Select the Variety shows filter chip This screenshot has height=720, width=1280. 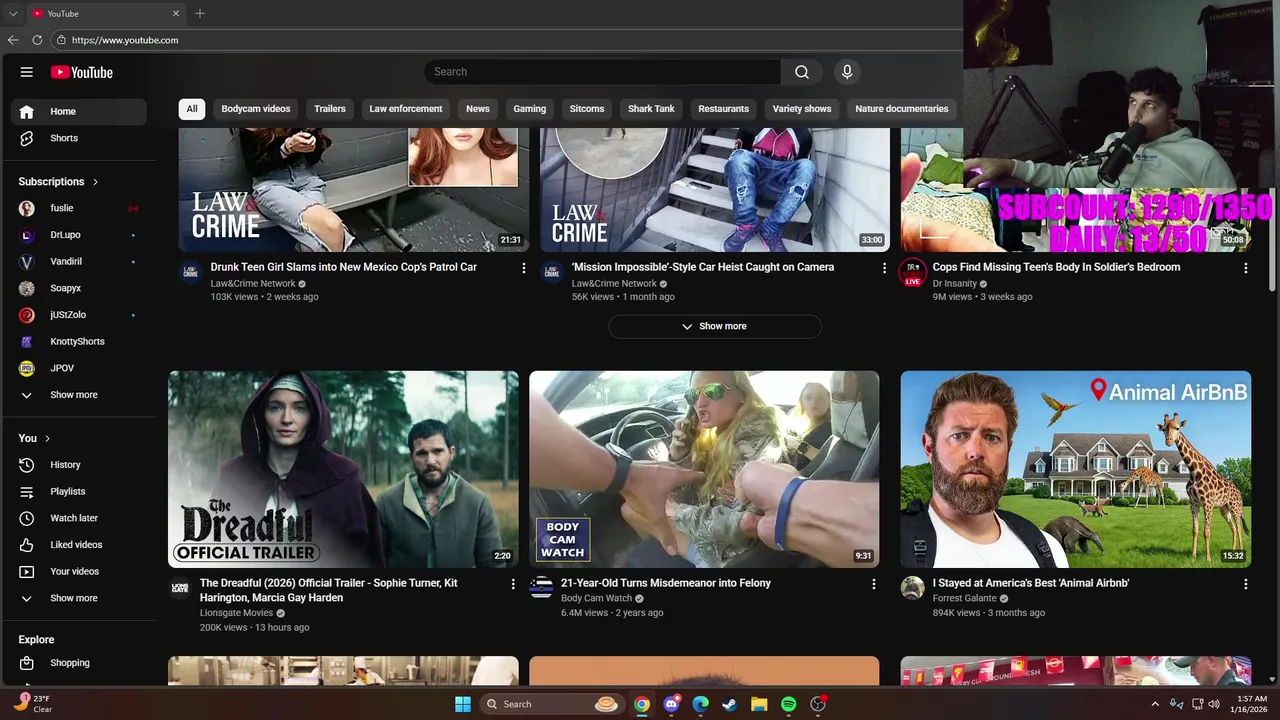[x=802, y=109]
